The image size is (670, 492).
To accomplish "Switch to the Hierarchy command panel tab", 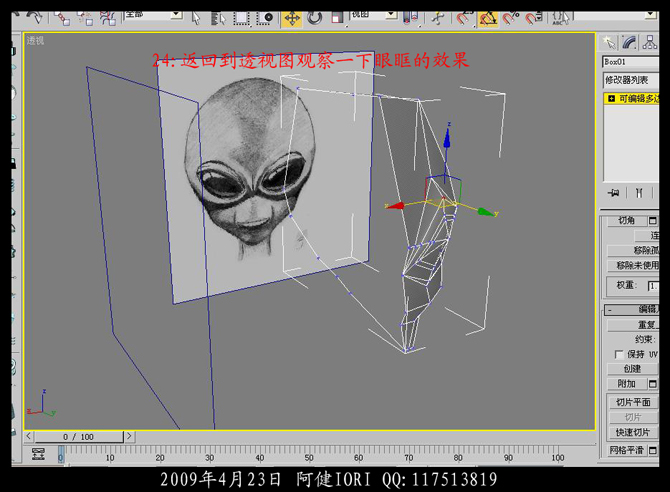I will coord(649,42).
